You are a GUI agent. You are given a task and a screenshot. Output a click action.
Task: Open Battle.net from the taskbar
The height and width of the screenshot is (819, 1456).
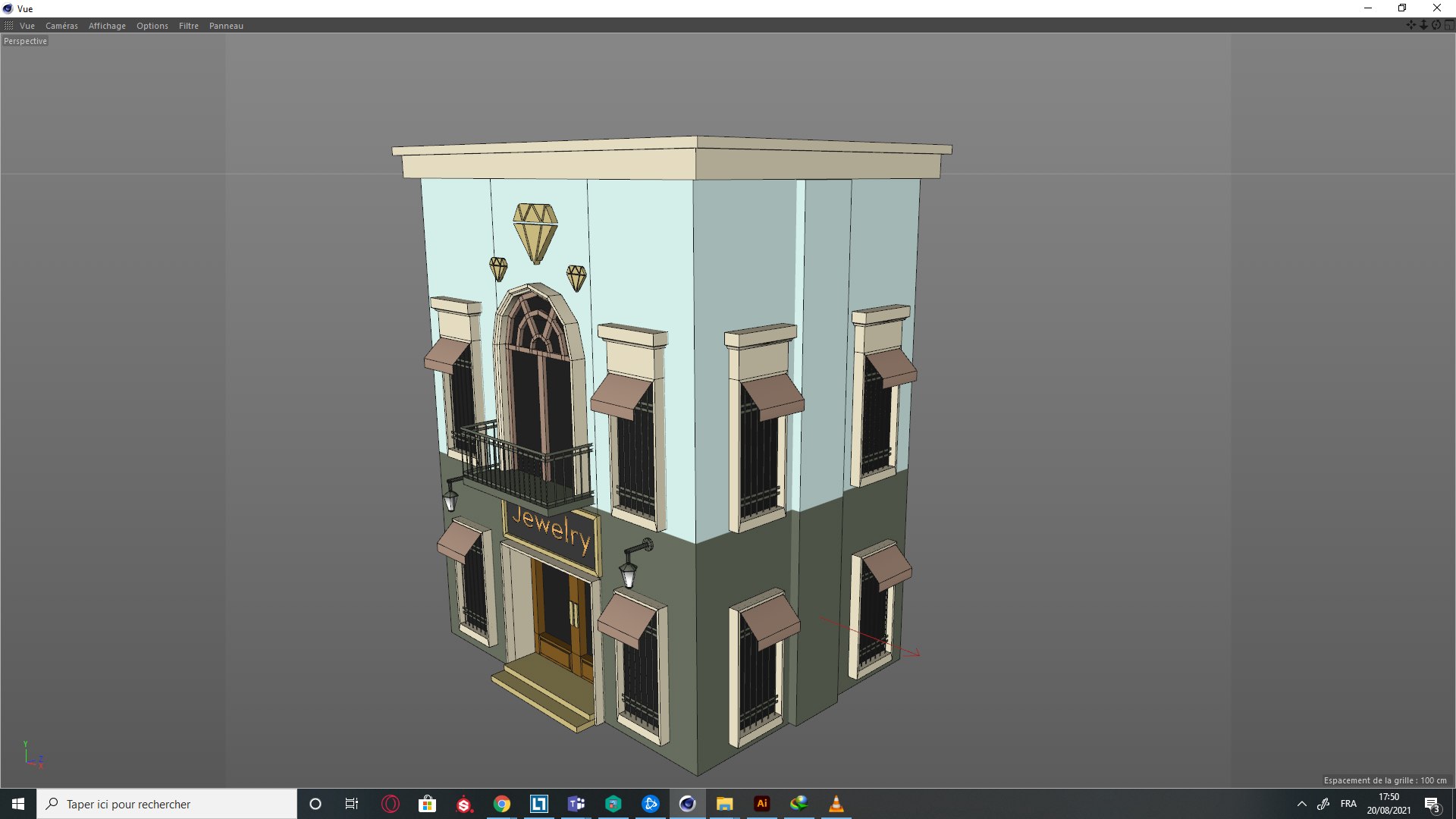tap(650, 804)
